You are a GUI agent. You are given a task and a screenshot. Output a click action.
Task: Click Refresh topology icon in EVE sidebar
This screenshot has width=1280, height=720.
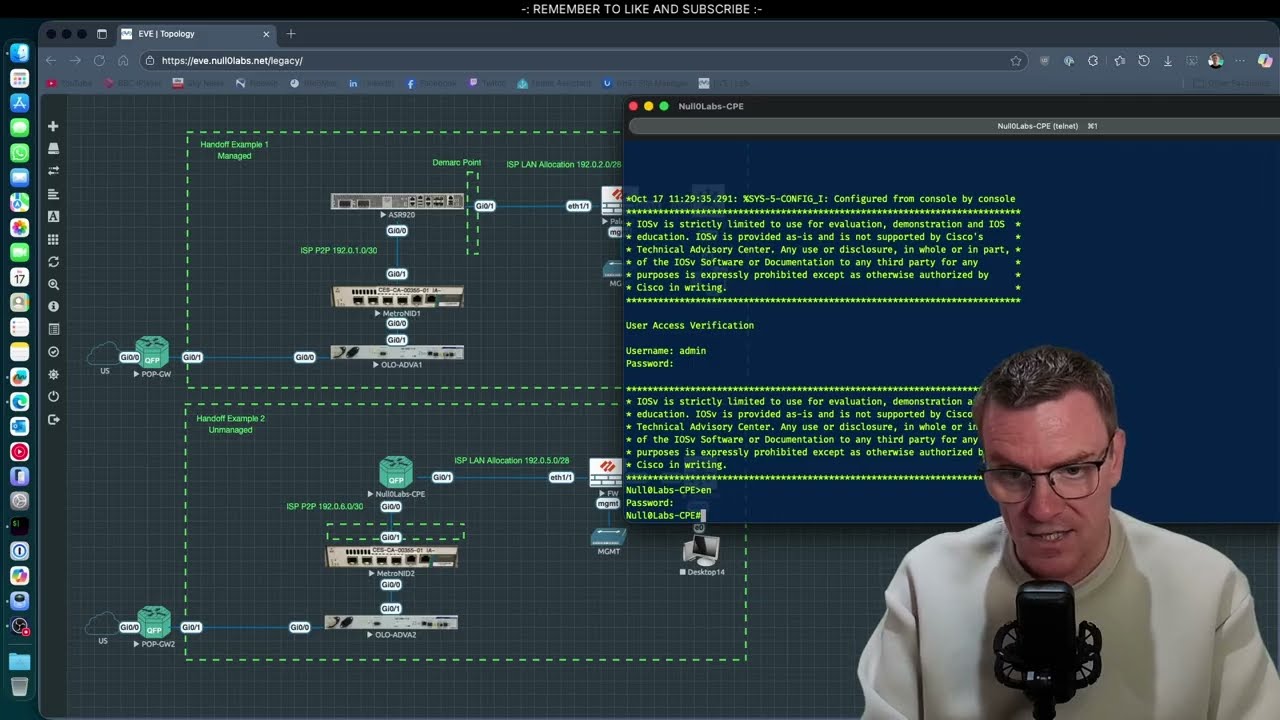53,262
